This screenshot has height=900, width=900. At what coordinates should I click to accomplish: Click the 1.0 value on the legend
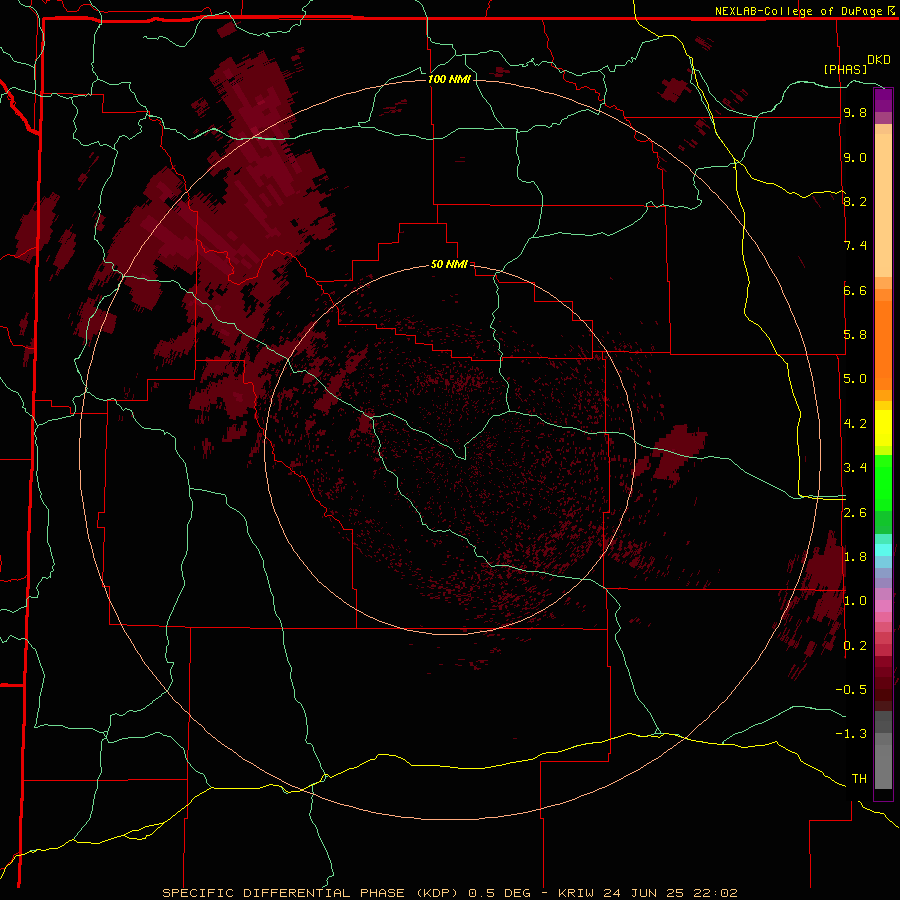[x=855, y=601]
